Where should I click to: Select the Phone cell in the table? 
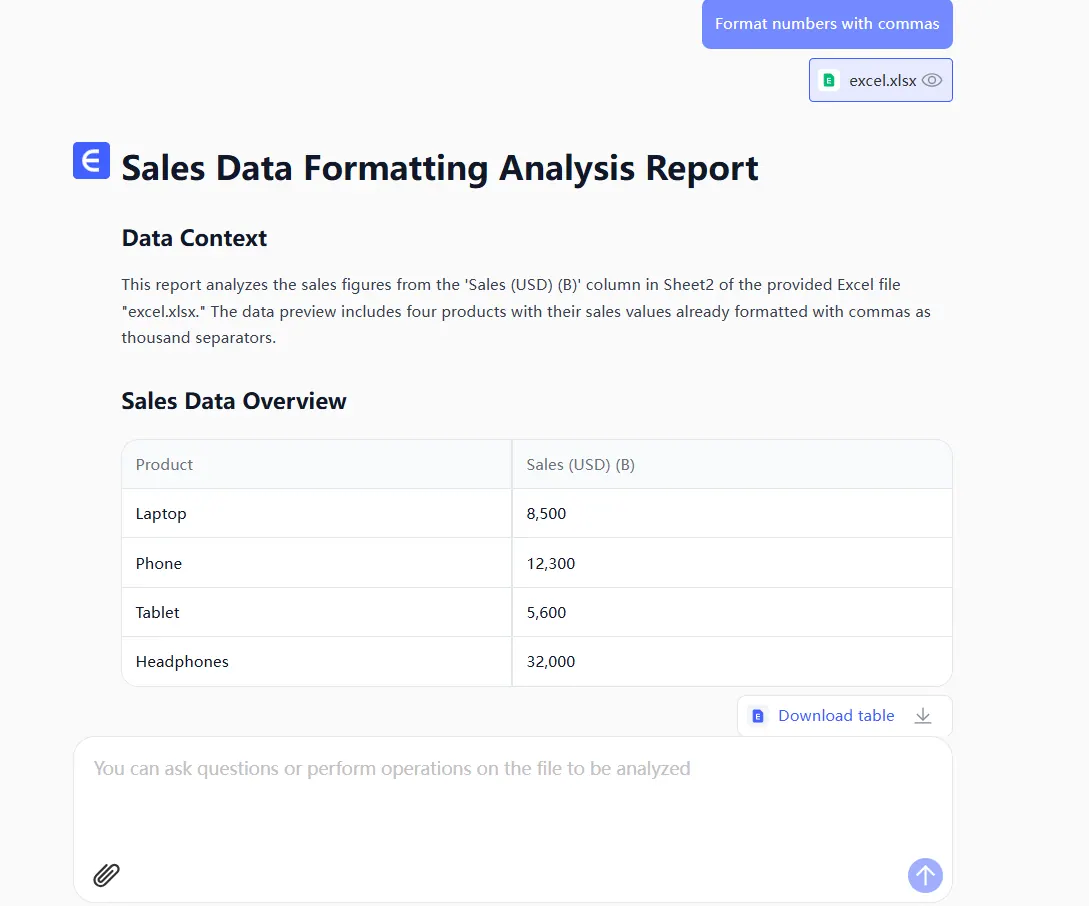(x=159, y=563)
